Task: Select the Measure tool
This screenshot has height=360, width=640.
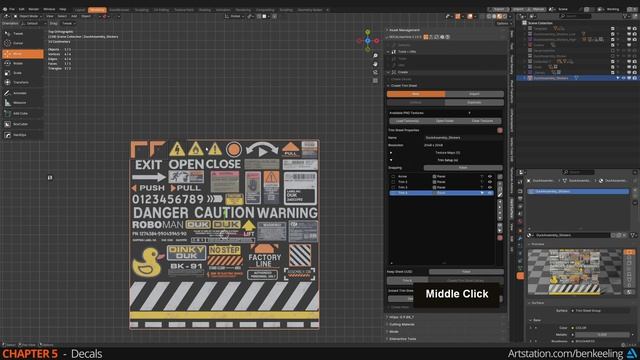Action: pyautogui.click(x=22, y=103)
